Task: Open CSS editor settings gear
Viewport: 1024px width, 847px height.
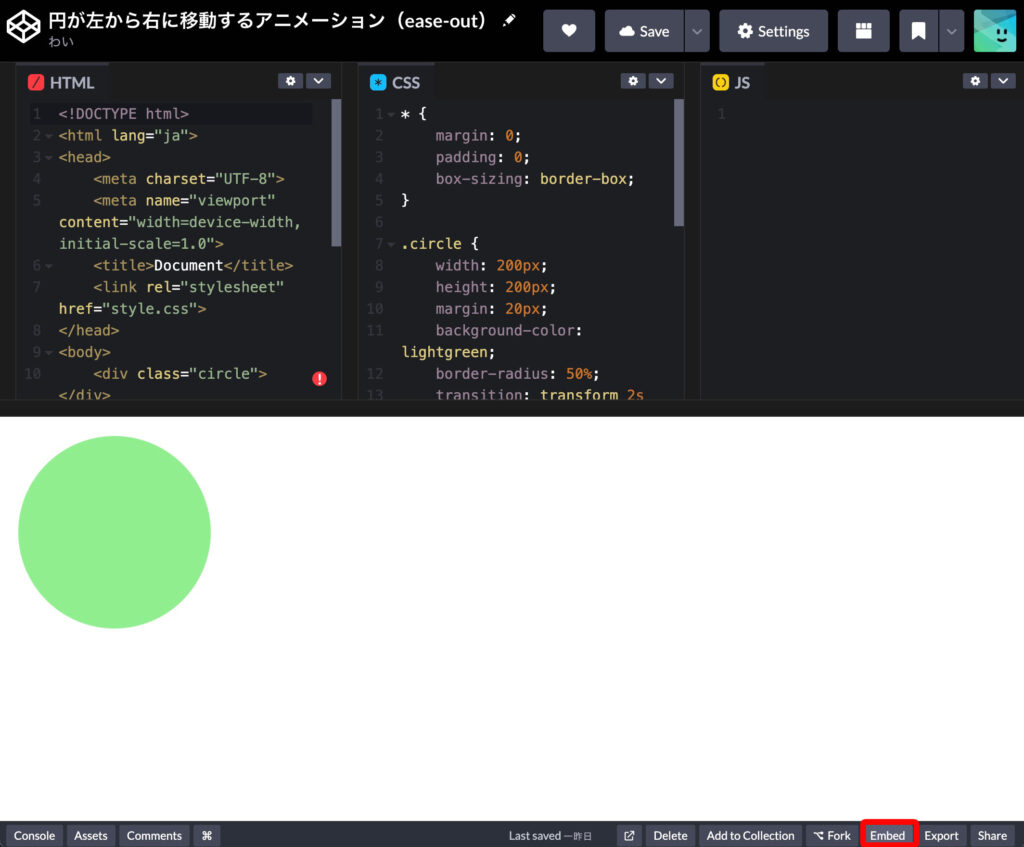Action: click(x=633, y=81)
